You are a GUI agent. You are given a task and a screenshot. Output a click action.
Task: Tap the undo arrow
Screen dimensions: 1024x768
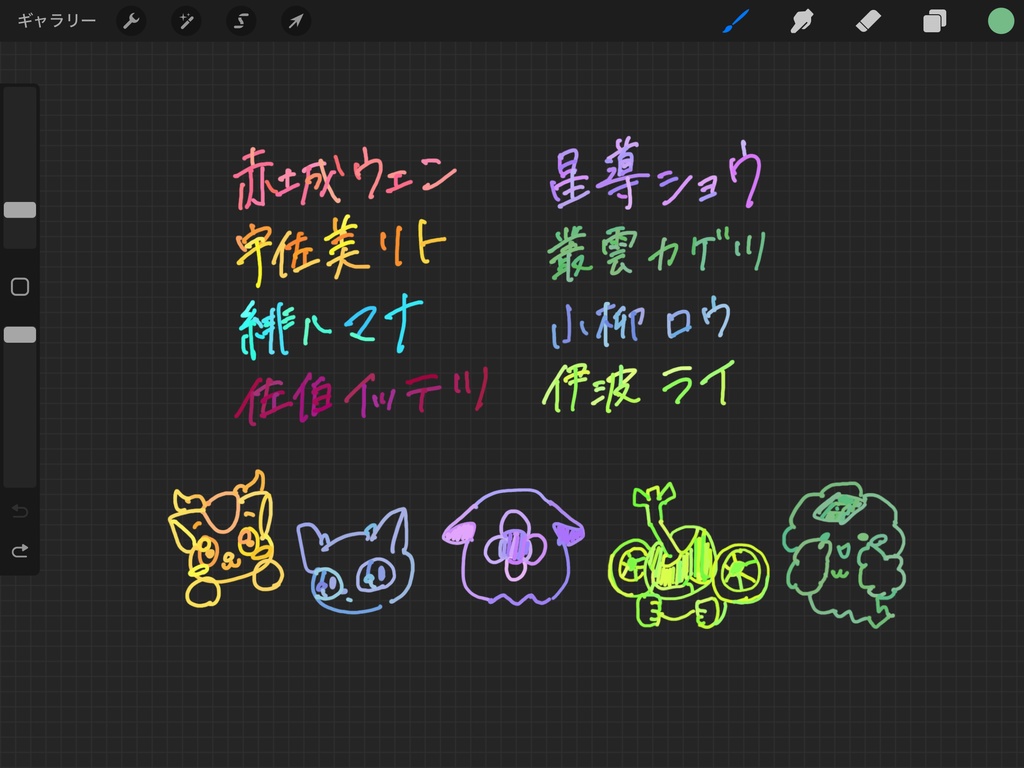coord(20,511)
